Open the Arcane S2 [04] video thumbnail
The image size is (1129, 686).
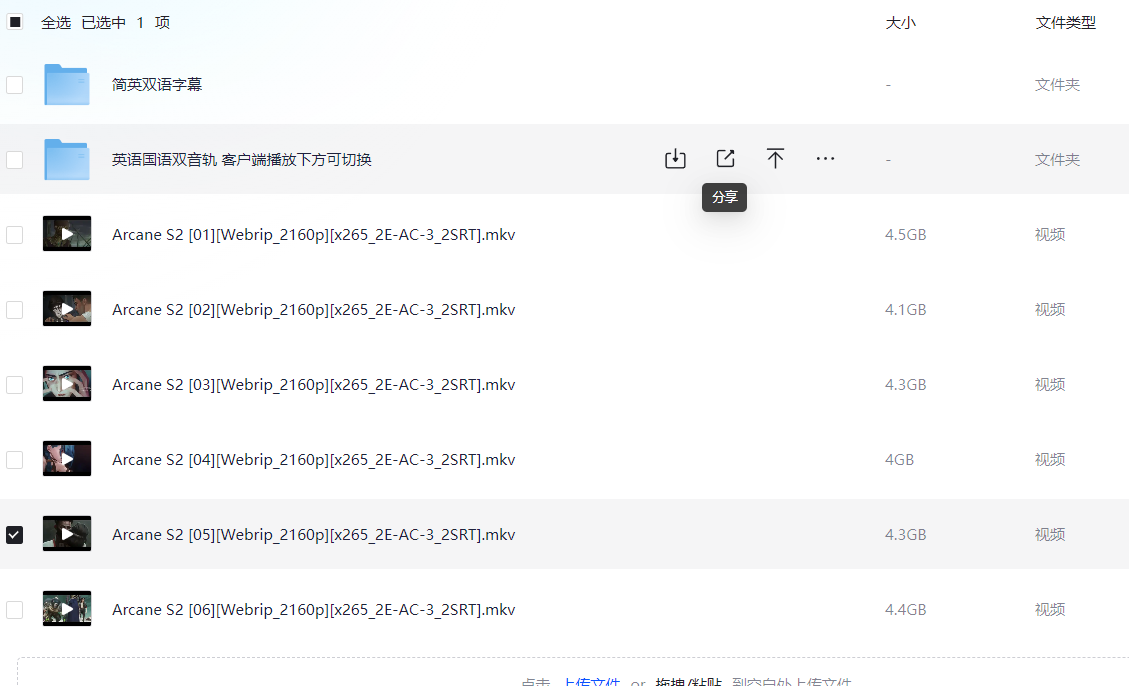pos(67,459)
